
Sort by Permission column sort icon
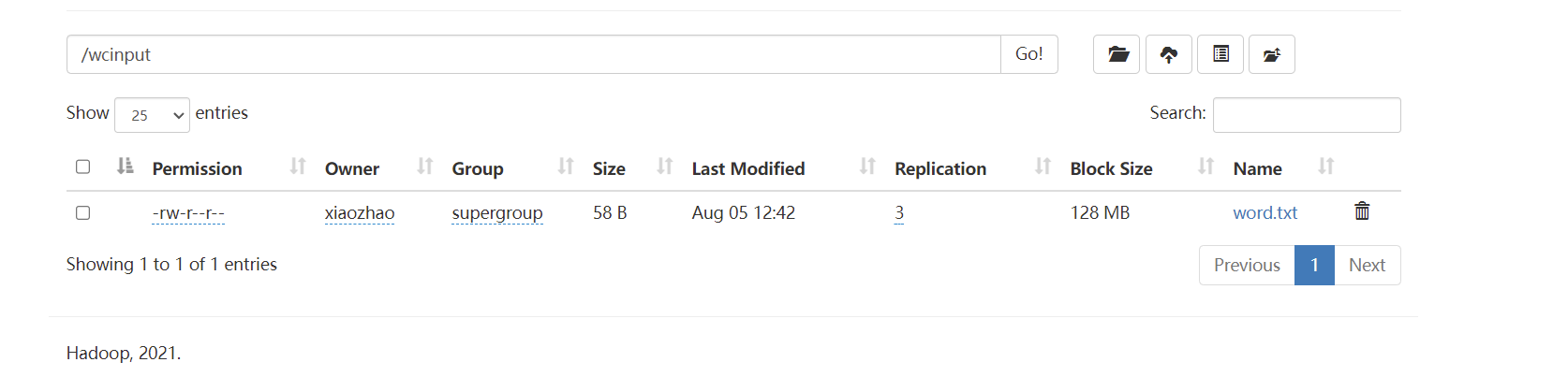pos(298,167)
